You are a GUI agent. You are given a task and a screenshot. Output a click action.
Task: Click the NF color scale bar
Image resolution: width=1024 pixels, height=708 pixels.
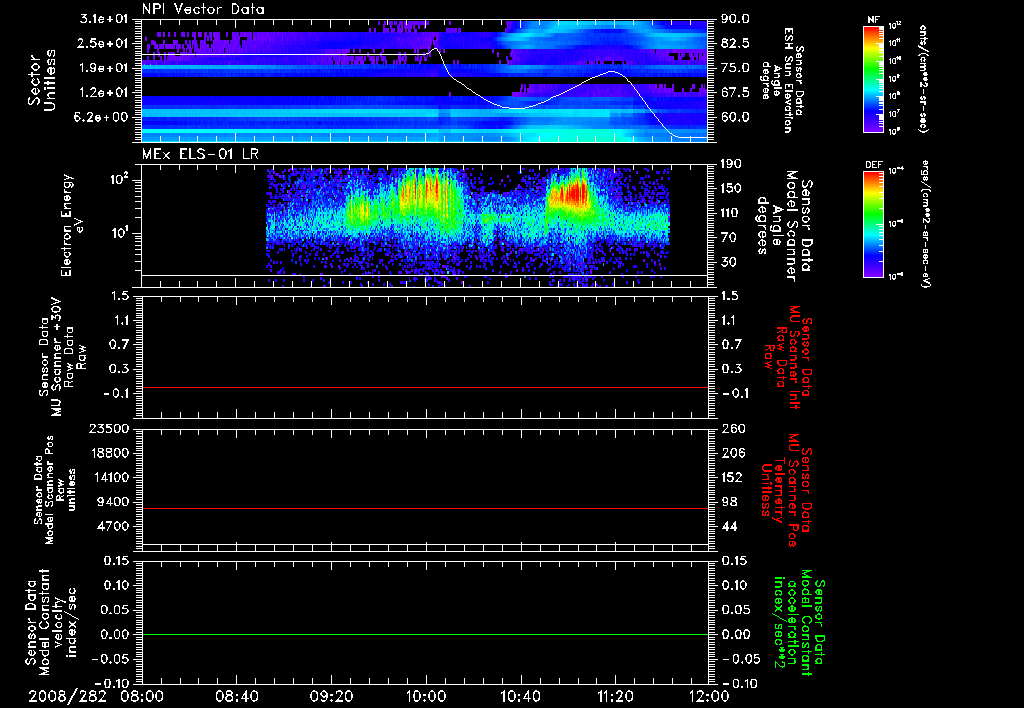[x=874, y=78]
